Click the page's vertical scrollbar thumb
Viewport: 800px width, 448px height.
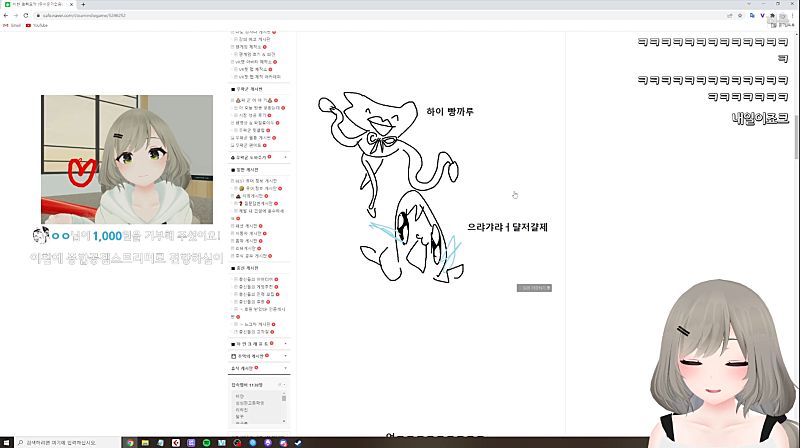click(796, 138)
